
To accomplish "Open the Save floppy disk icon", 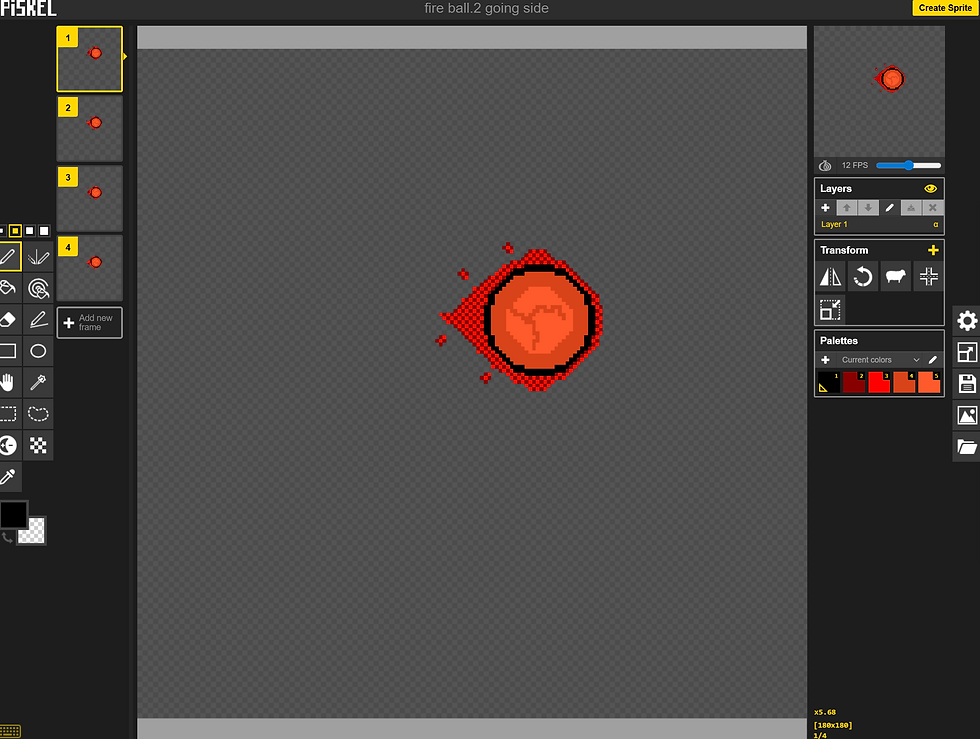I will pos(967,383).
